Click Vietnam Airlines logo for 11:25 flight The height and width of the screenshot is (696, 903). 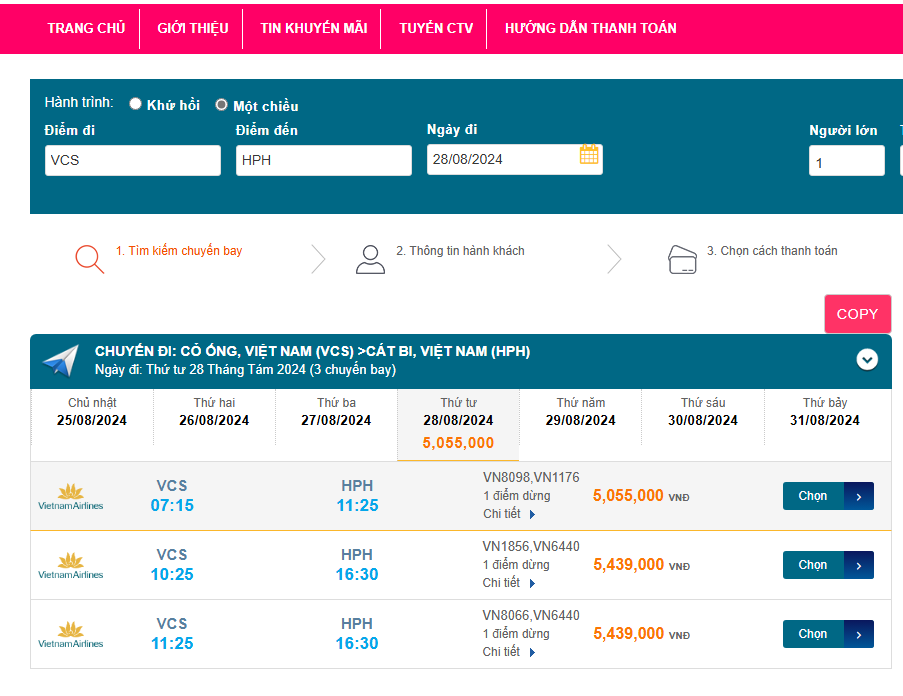(70, 634)
